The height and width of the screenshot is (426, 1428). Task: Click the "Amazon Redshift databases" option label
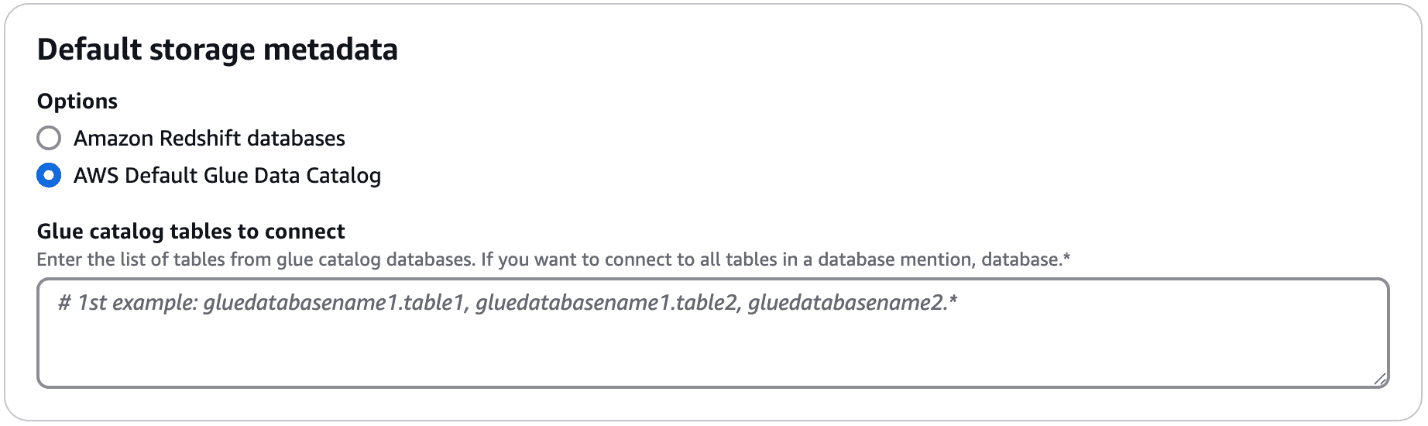tap(209, 138)
